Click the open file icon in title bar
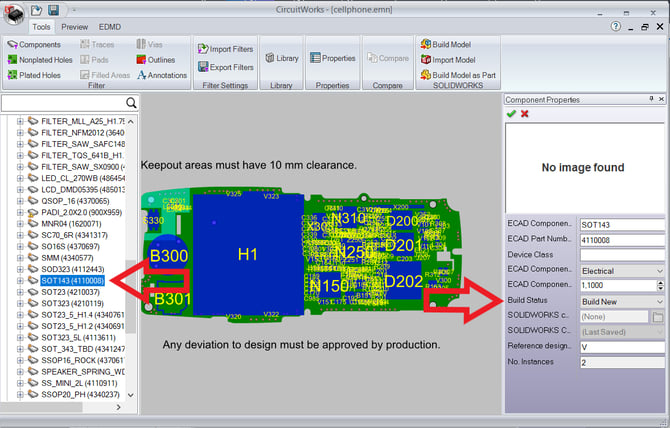The height and width of the screenshot is (428, 670). click(36, 10)
